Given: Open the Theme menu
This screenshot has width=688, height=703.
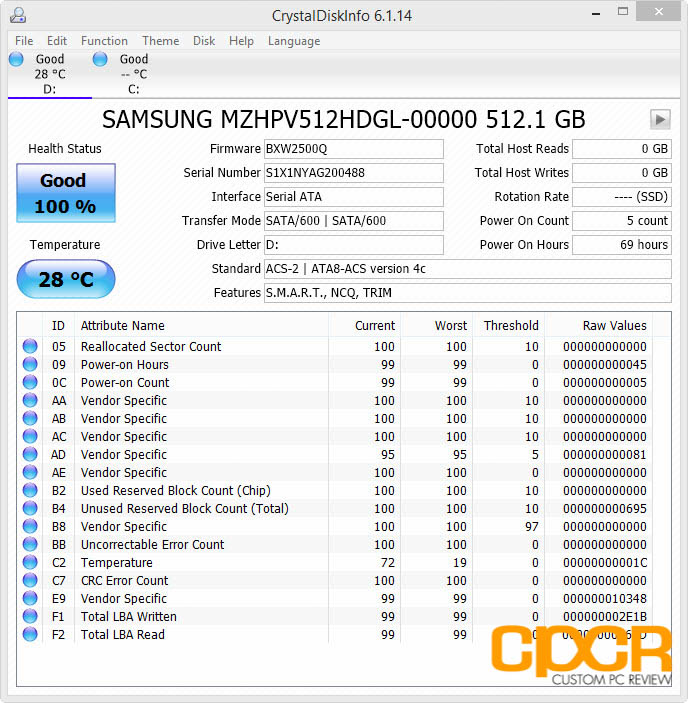Looking at the screenshot, I should [x=160, y=41].
